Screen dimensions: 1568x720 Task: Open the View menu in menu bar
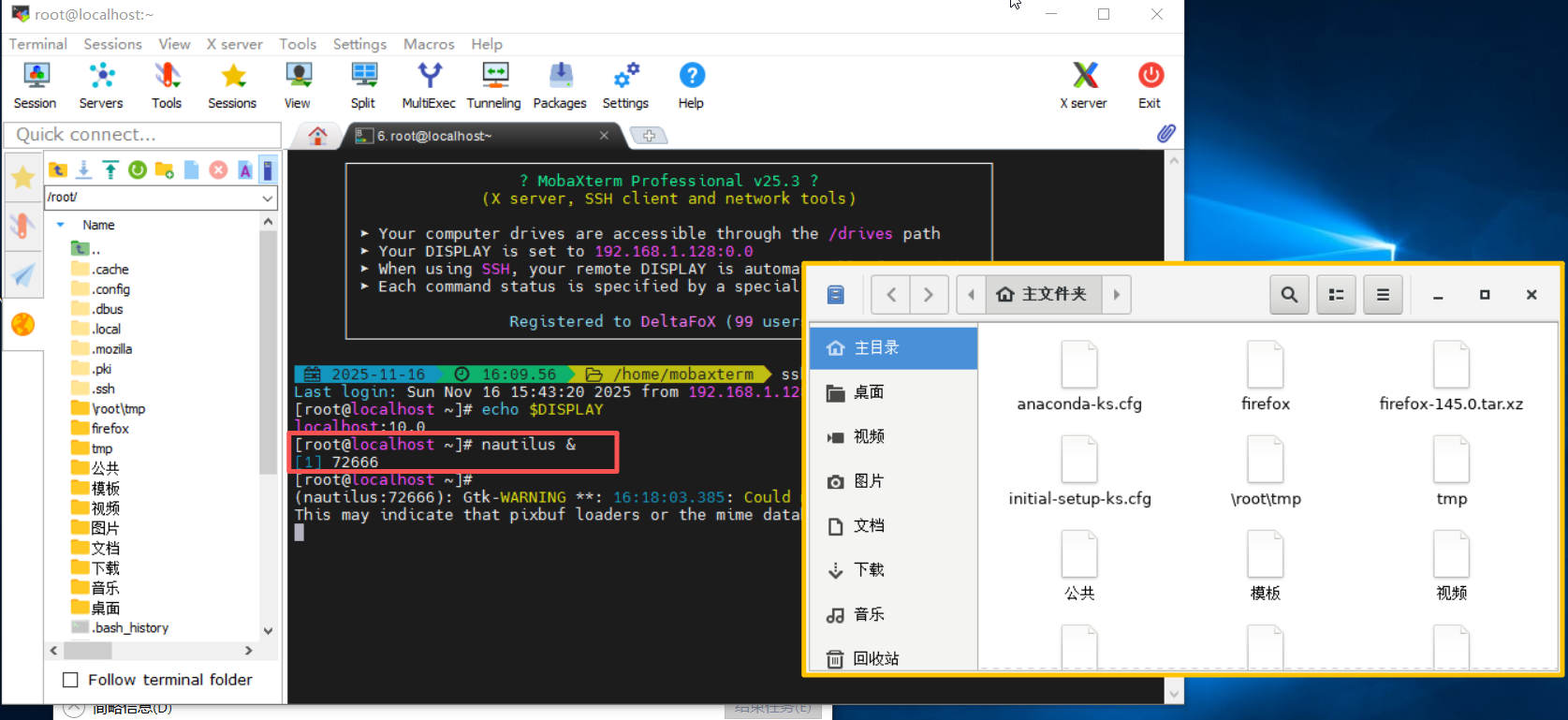pyautogui.click(x=174, y=44)
